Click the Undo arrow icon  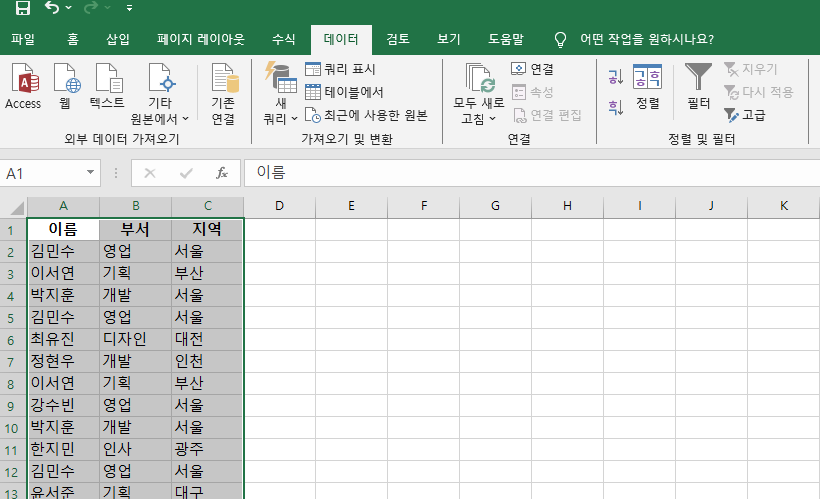tap(52, 7)
